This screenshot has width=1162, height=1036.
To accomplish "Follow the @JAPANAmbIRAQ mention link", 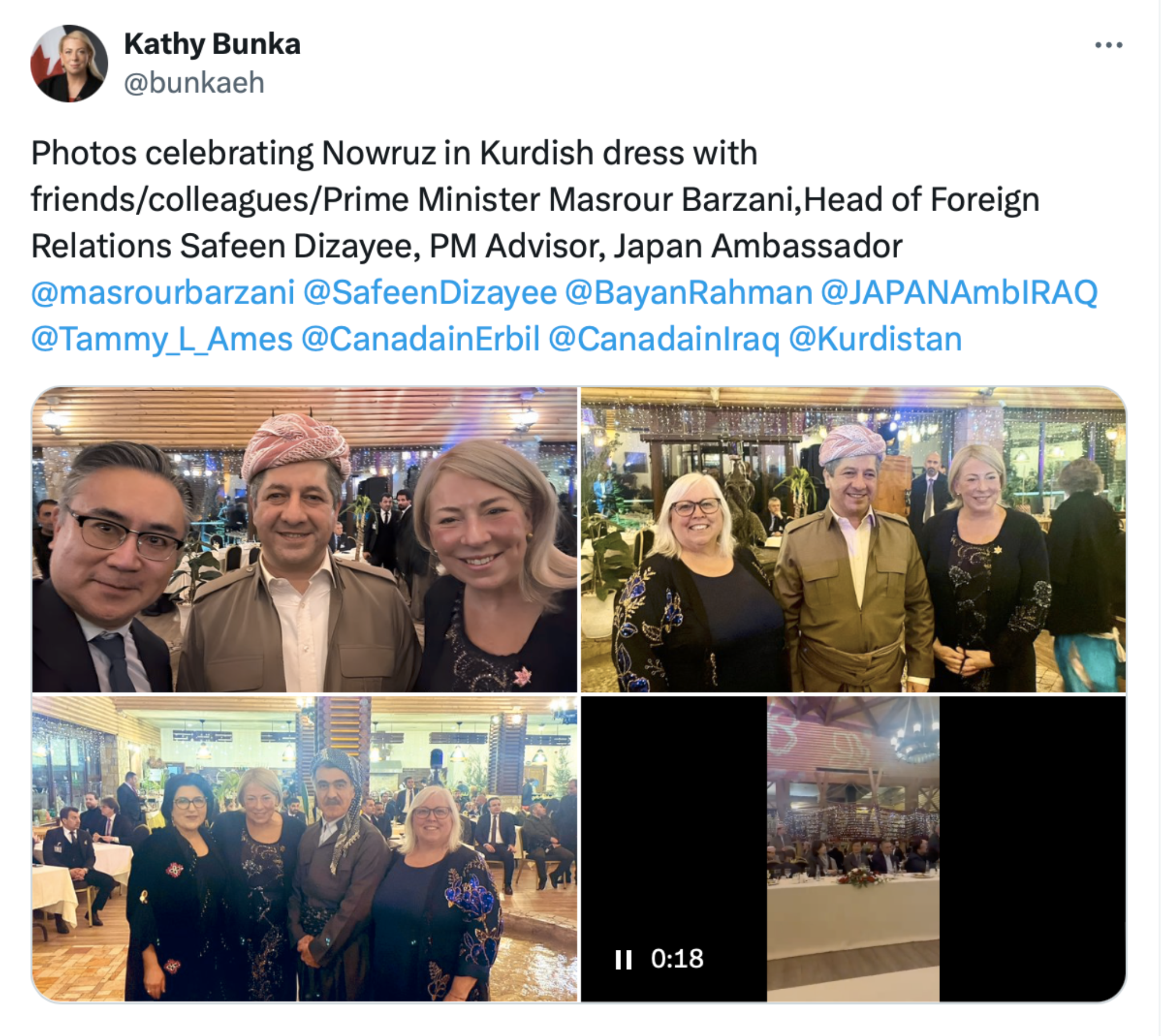I will (x=959, y=293).
